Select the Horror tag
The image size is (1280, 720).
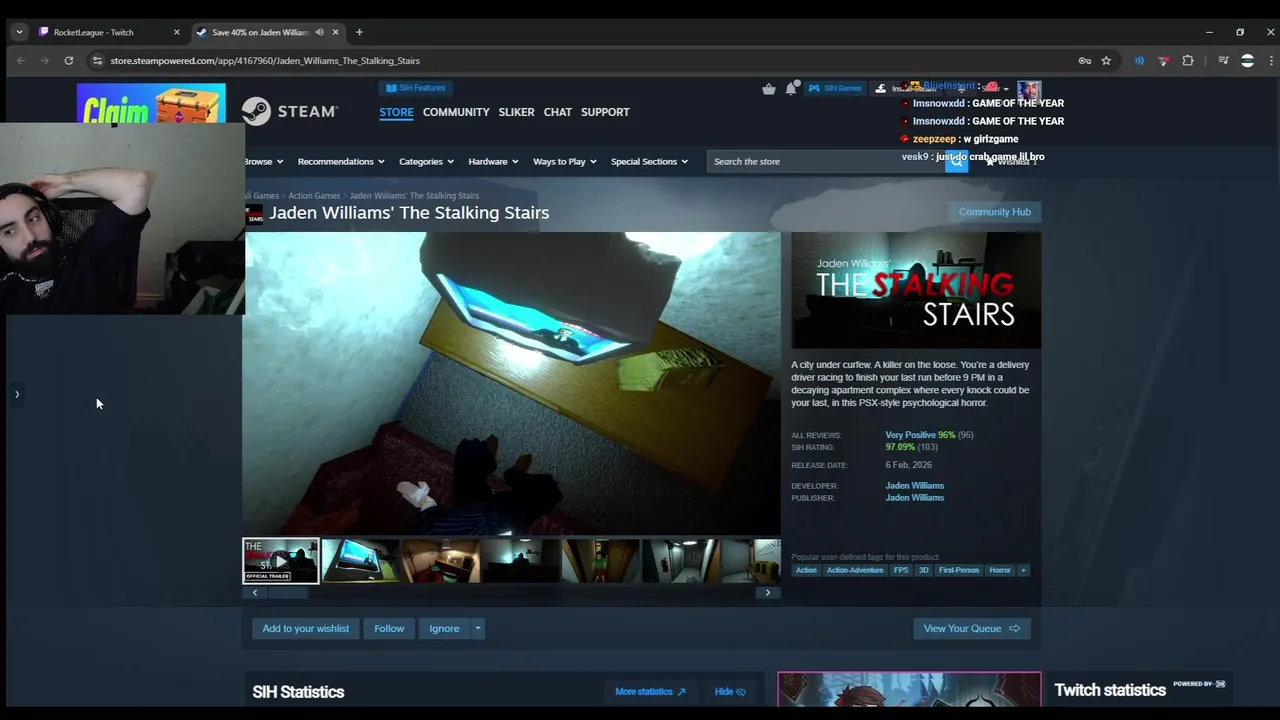(1000, 570)
